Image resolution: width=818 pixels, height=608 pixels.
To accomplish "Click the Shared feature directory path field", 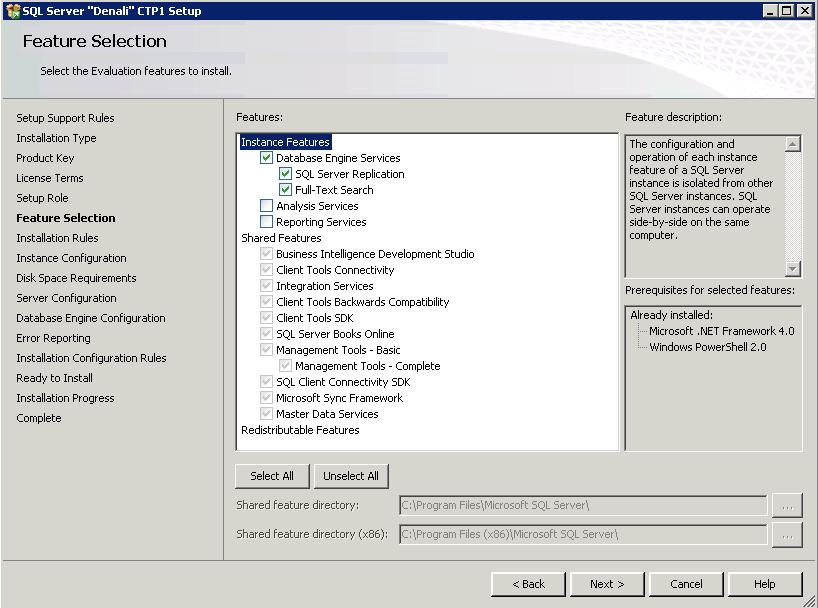I will pos(583,506).
